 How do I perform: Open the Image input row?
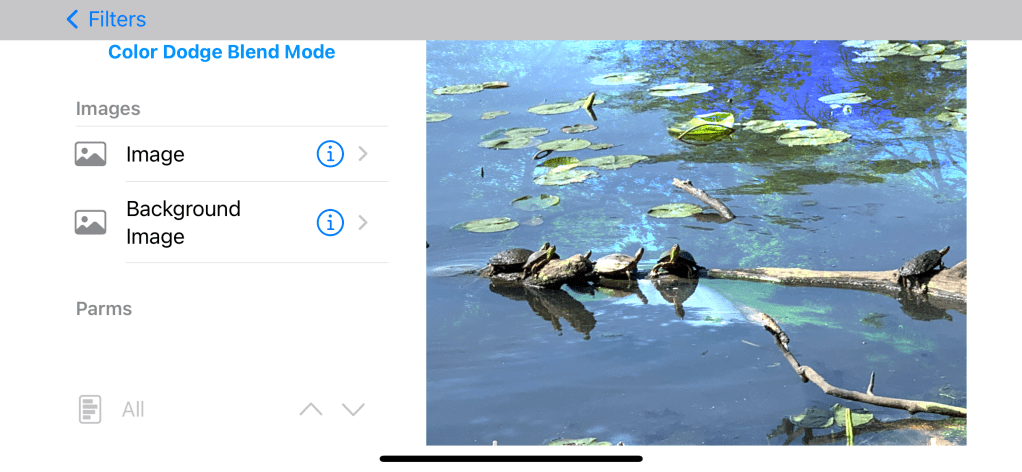point(231,154)
